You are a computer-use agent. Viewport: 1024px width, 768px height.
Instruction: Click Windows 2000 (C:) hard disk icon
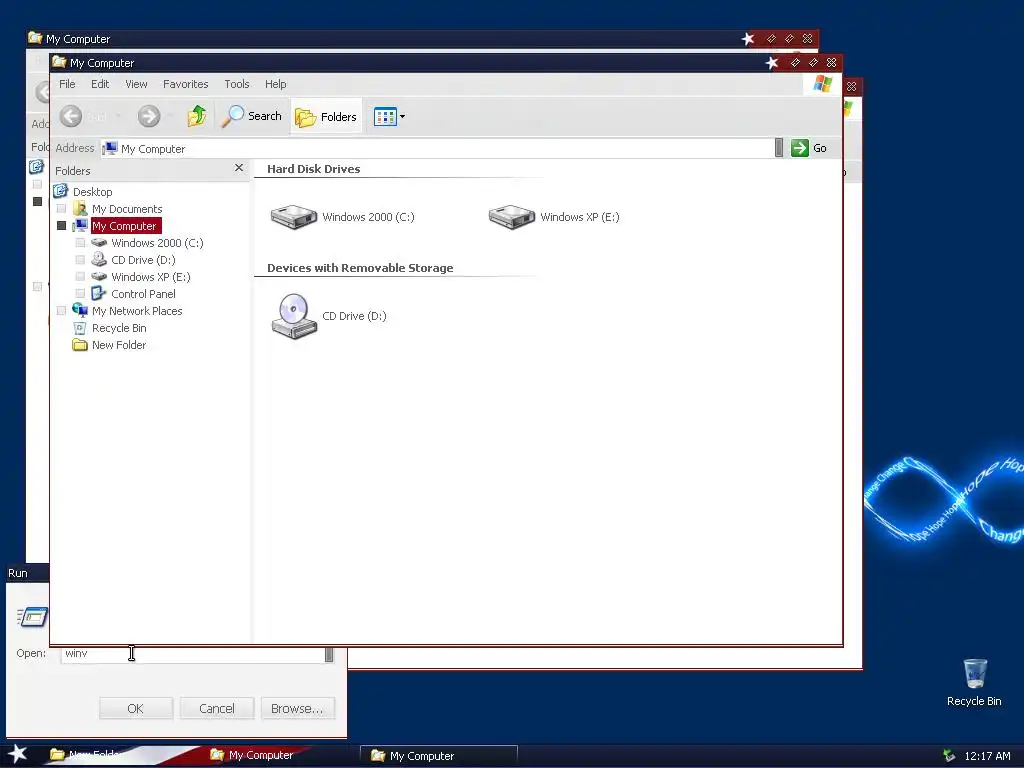pyautogui.click(x=294, y=216)
